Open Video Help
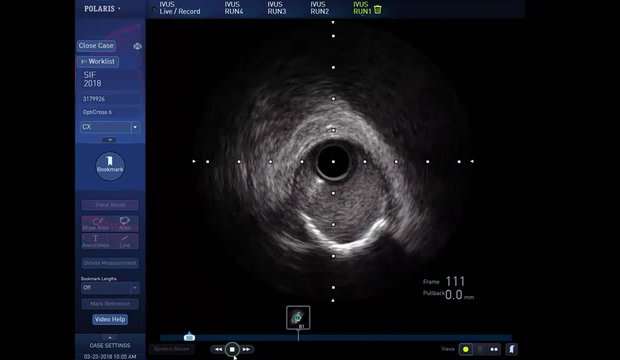 (110, 319)
